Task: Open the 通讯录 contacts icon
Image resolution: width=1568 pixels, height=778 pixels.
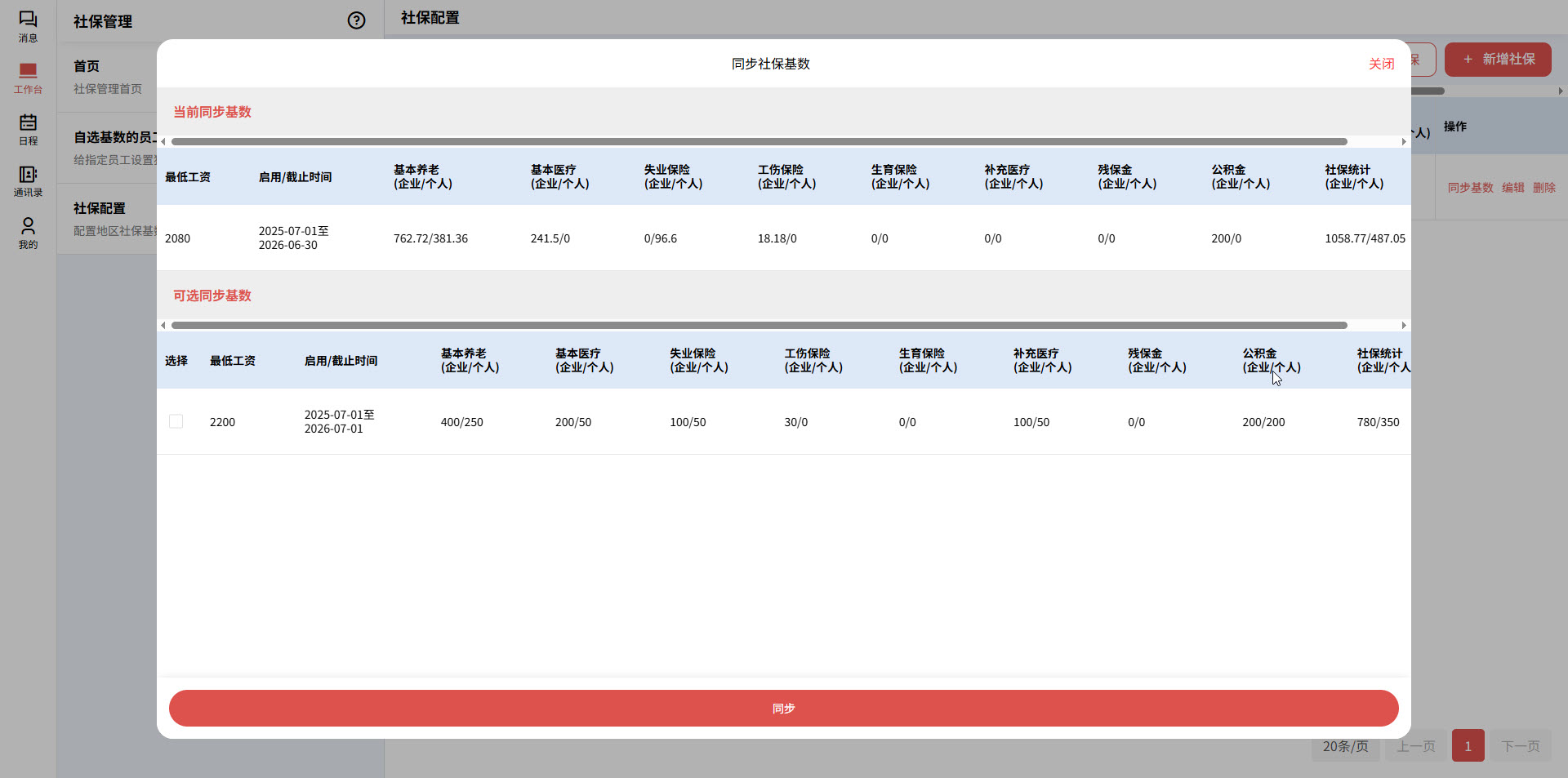Action: pyautogui.click(x=28, y=181)
